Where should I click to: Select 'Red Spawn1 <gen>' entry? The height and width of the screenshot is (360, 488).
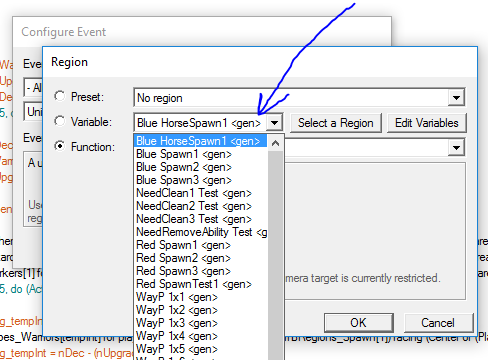point(200,245)
